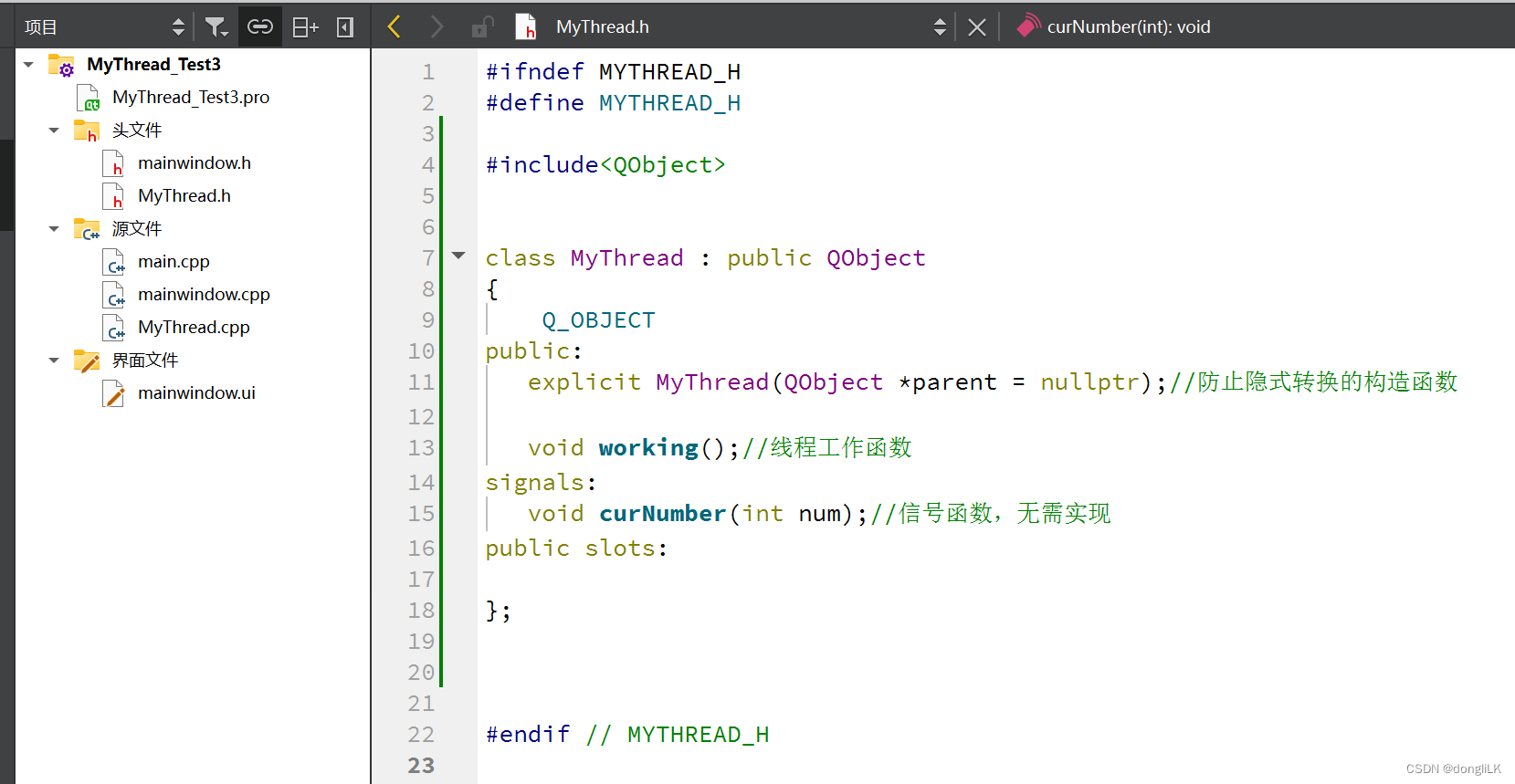Click the main.cpp file icon
The width and height of the screenshot is (1515, 784).
point(113,262)
